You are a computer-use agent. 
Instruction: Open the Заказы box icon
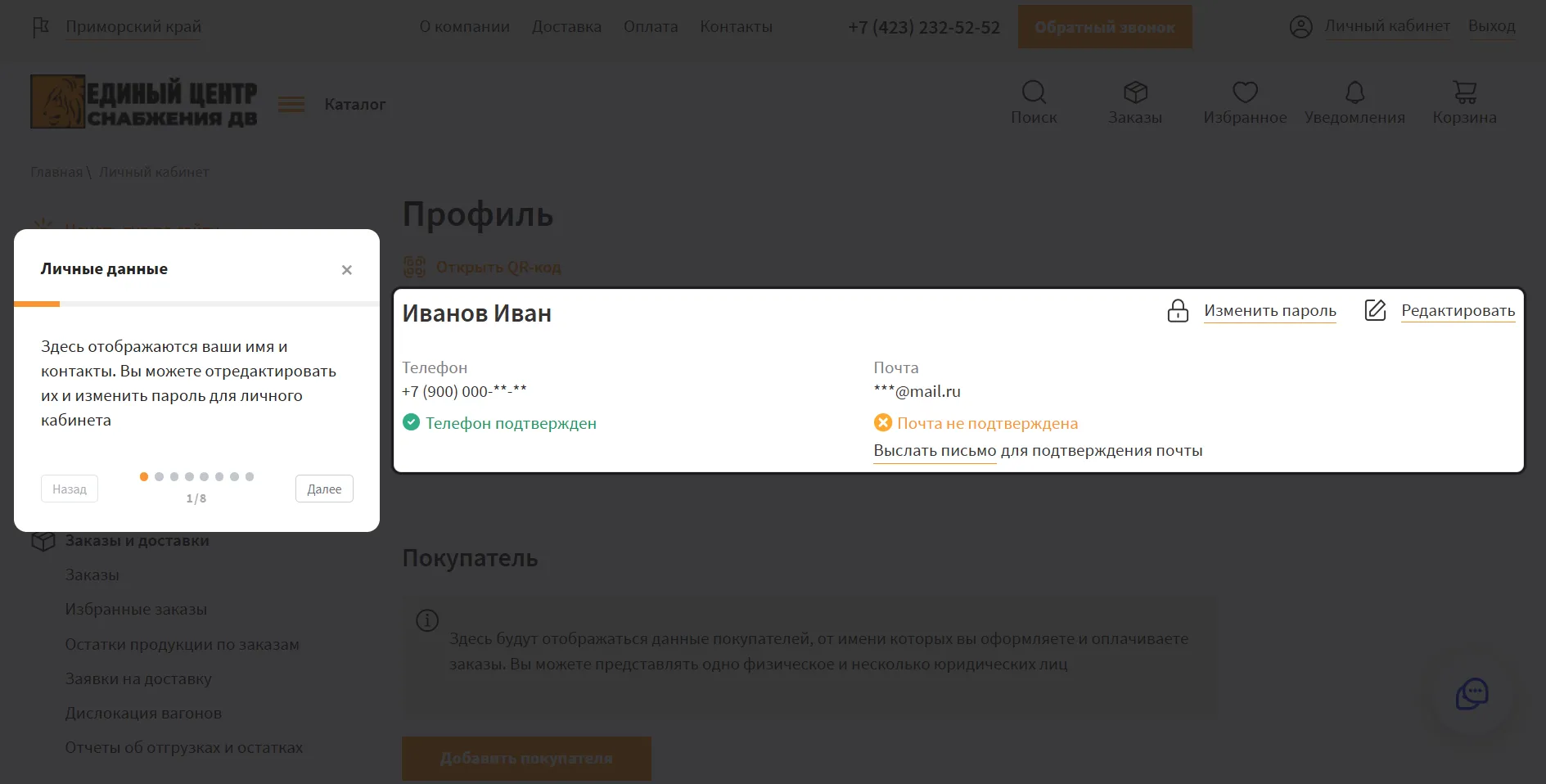coord(1135,92)
